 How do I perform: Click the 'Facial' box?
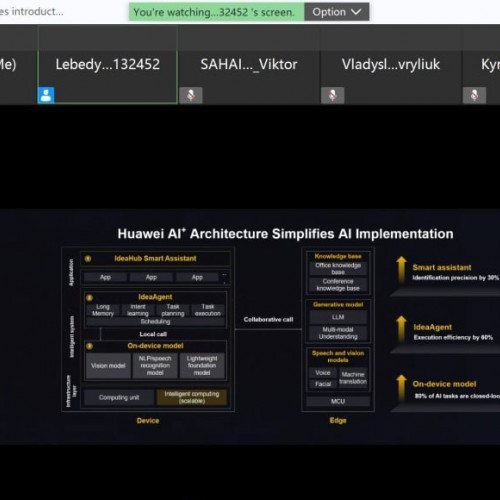click(x=323, y=384)
